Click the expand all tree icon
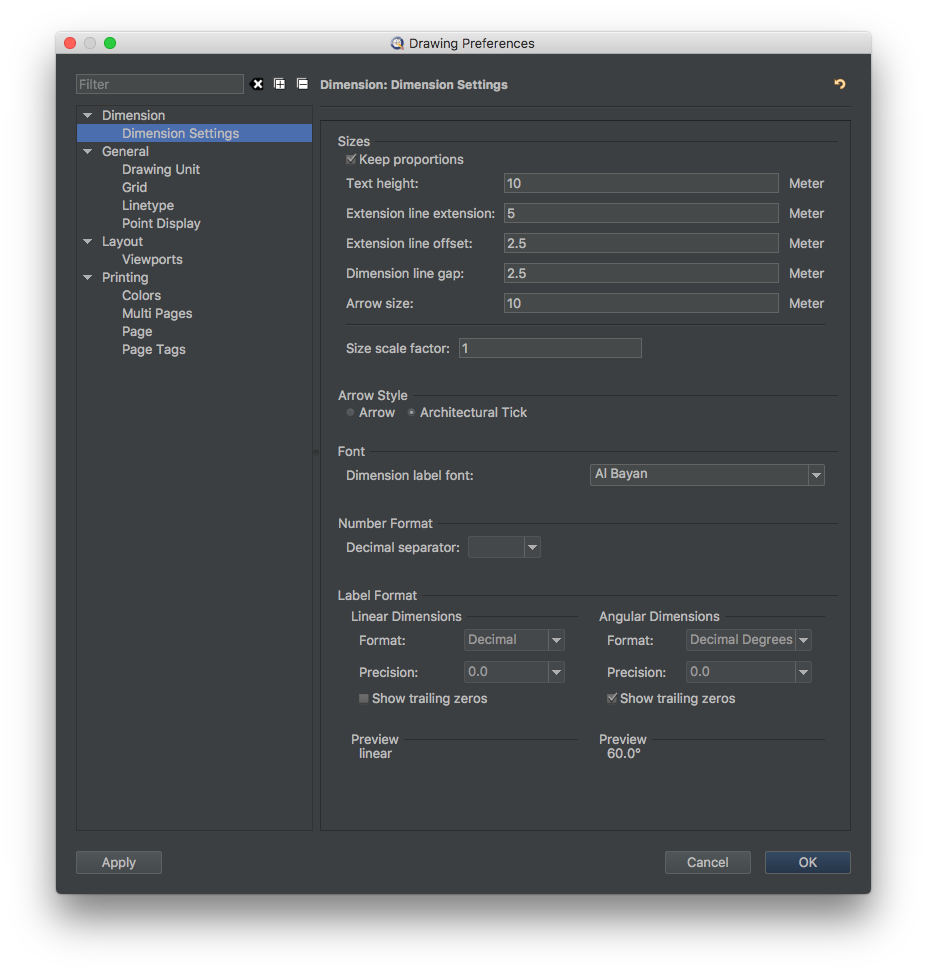 point(280,84)
